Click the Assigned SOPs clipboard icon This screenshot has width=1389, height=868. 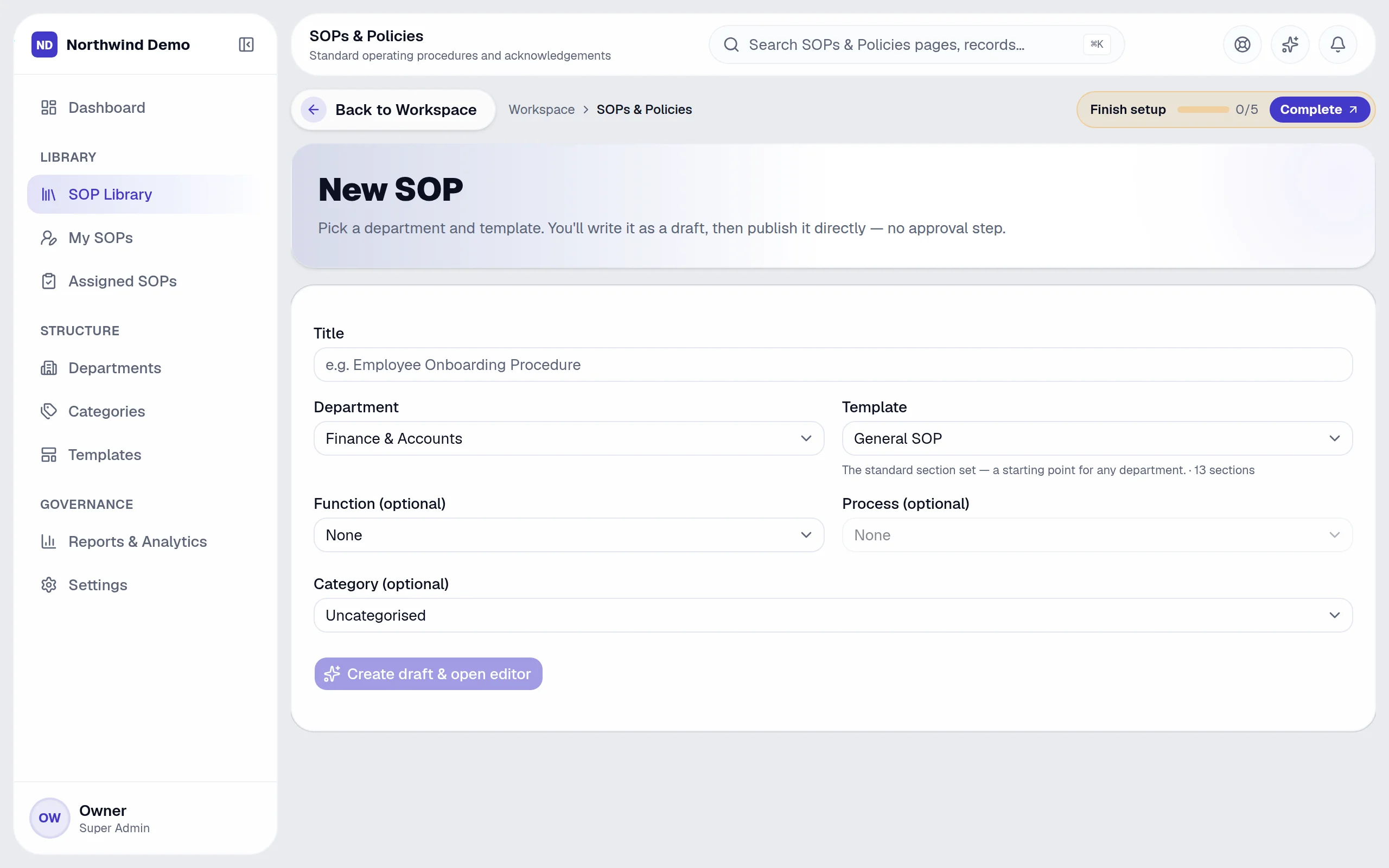coord(49,282)
